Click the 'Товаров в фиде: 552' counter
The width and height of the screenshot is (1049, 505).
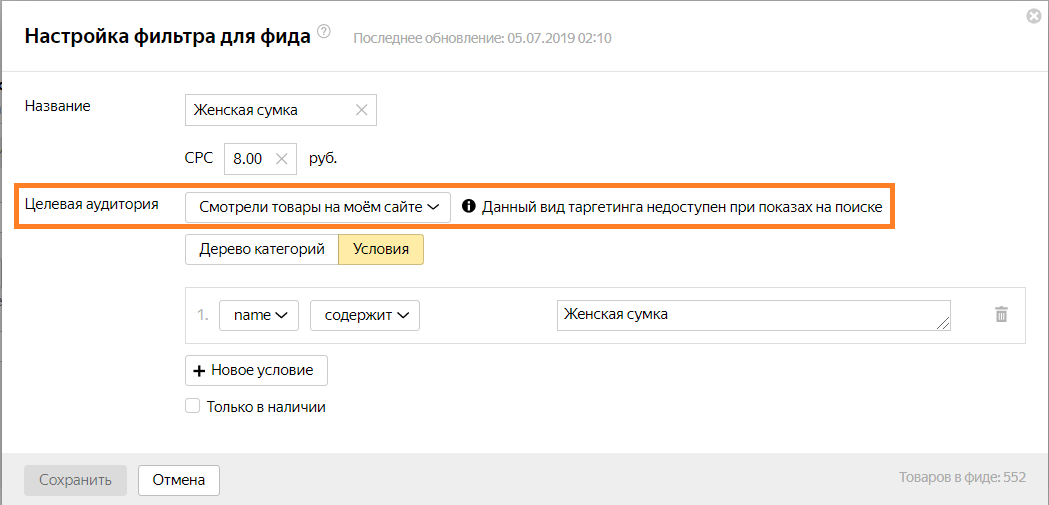[962, 478]
